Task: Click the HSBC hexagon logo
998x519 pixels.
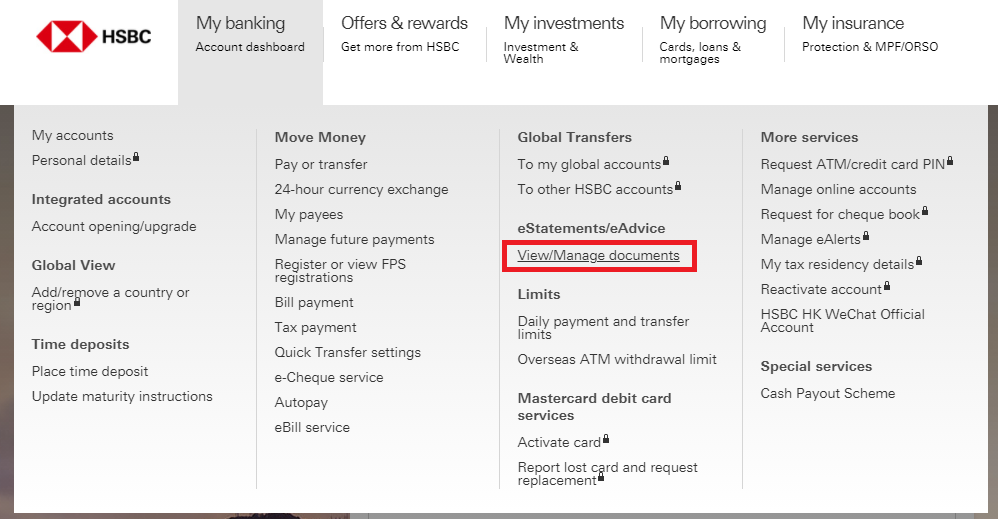Action: tap(67, 38)
